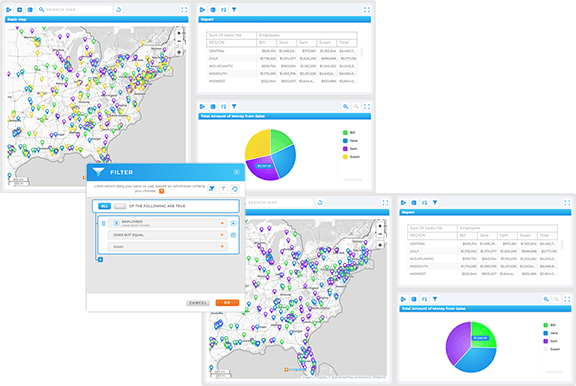Close the Filter dialog
This screenshot has width=576, height=386.
(x=236, y=172)
